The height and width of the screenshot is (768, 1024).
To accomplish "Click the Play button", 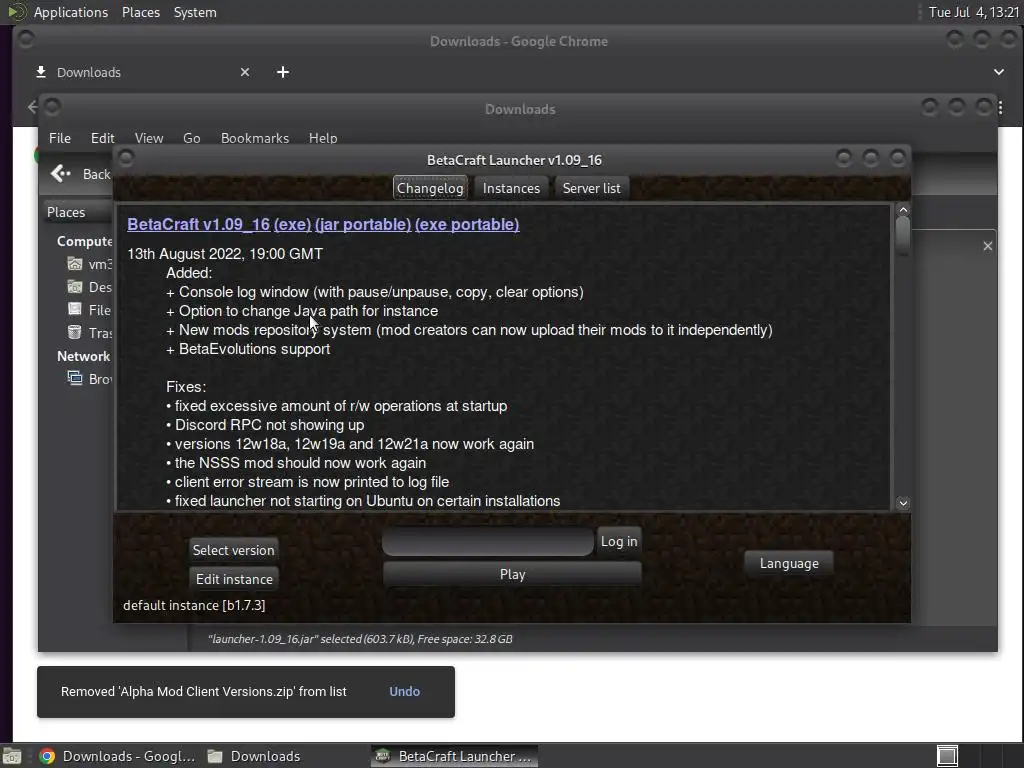I will click(512, 574).
